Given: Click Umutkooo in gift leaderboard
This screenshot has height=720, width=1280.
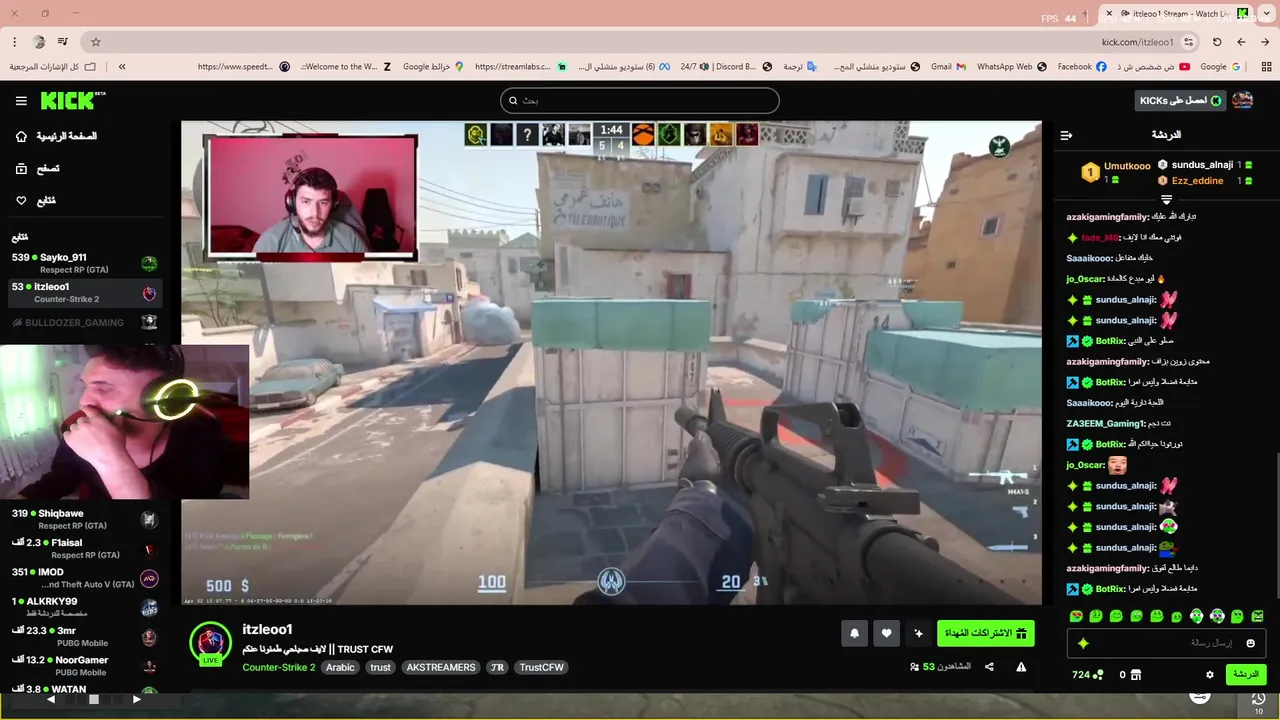Looking at the screenshot, I should pyautogui.click(x=1127, y=166).
